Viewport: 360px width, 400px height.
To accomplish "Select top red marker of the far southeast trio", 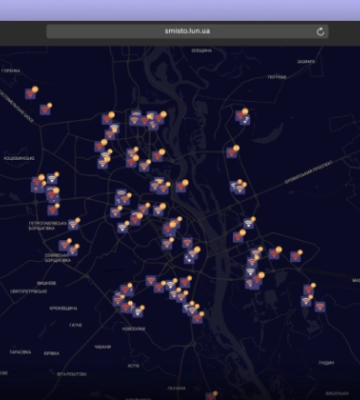I will (309, 290).
